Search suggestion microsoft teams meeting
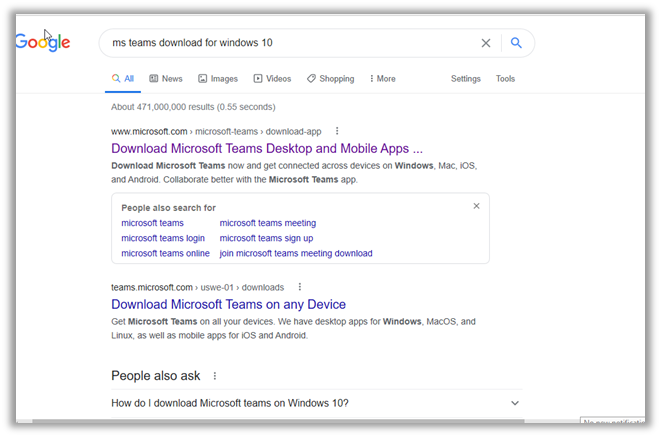This screenshot has width=661, height=437. [268, 223]
